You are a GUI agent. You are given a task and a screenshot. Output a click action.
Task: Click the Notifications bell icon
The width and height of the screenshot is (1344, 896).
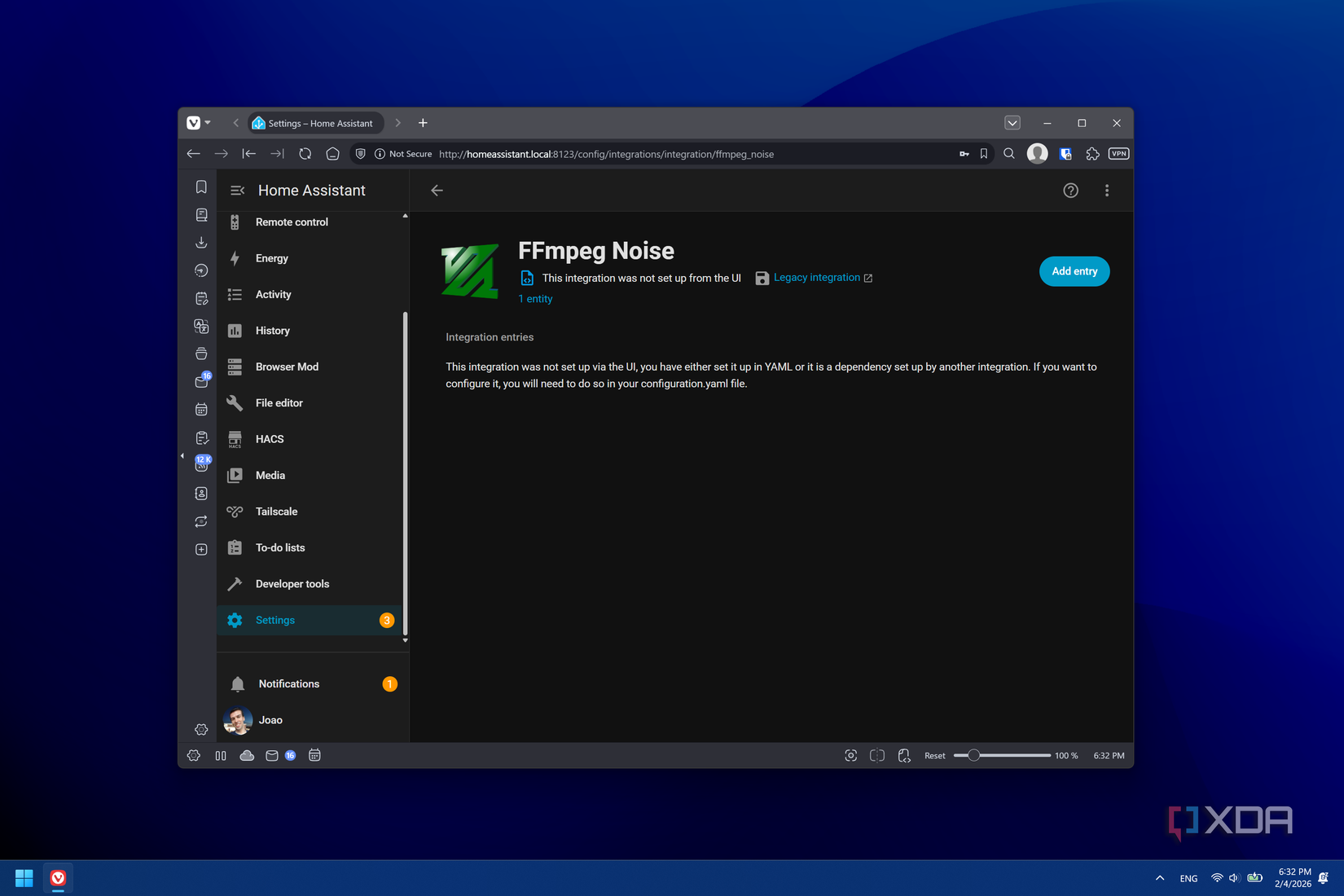[238, 684]
